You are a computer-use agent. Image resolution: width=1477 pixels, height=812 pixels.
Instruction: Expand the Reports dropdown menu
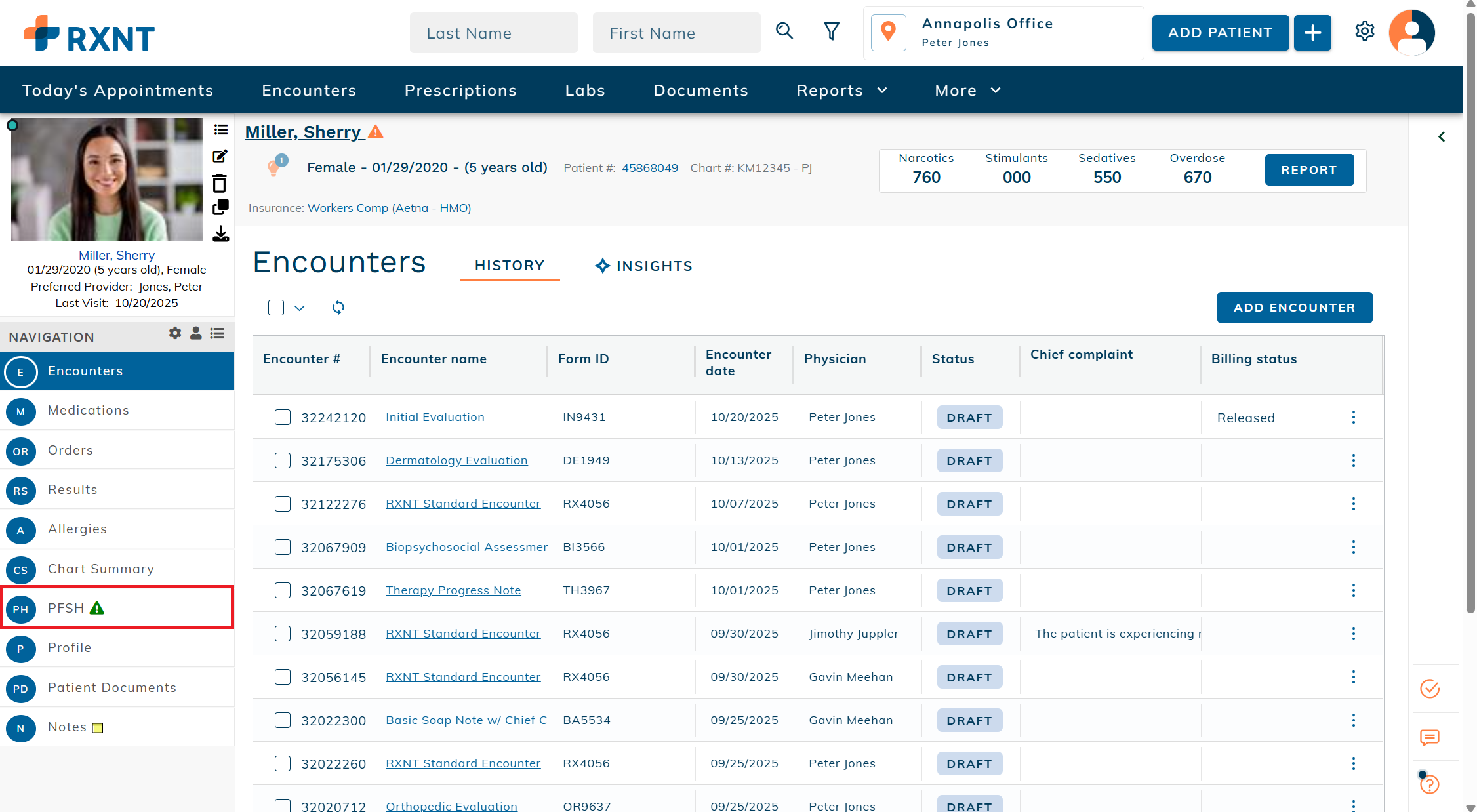(x=841, y=91)
